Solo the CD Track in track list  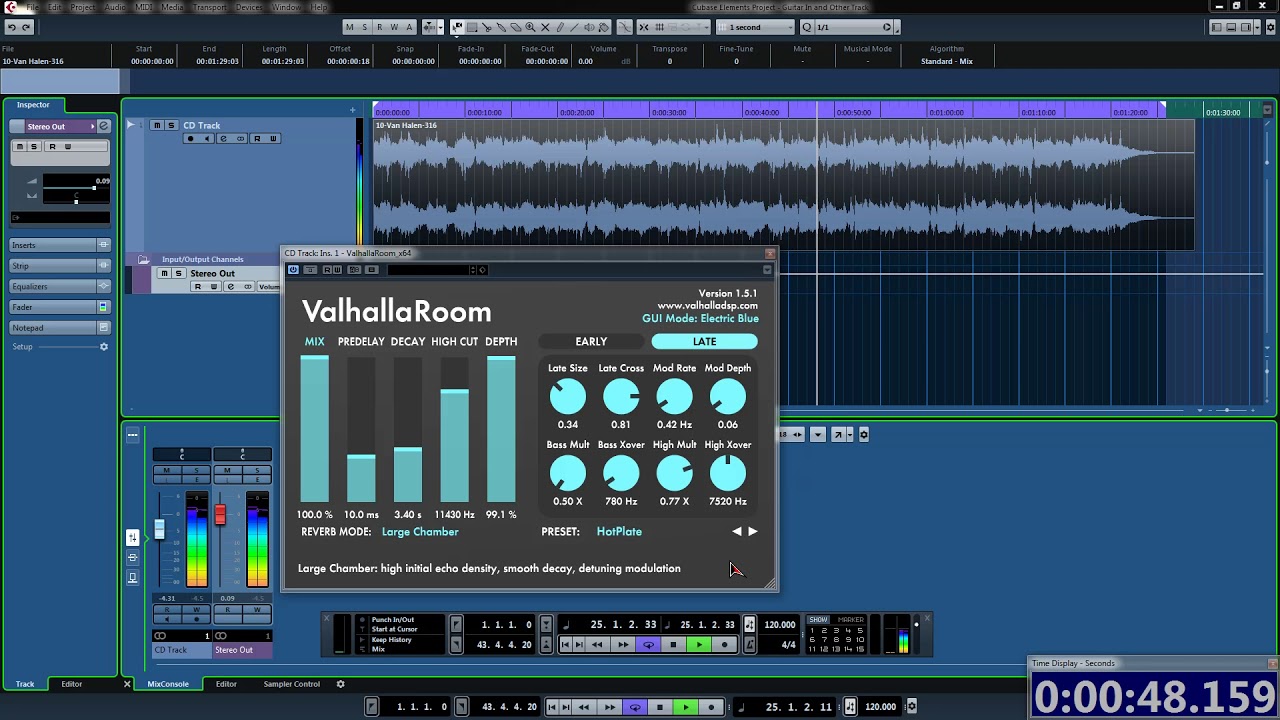[x=171, y=125]
